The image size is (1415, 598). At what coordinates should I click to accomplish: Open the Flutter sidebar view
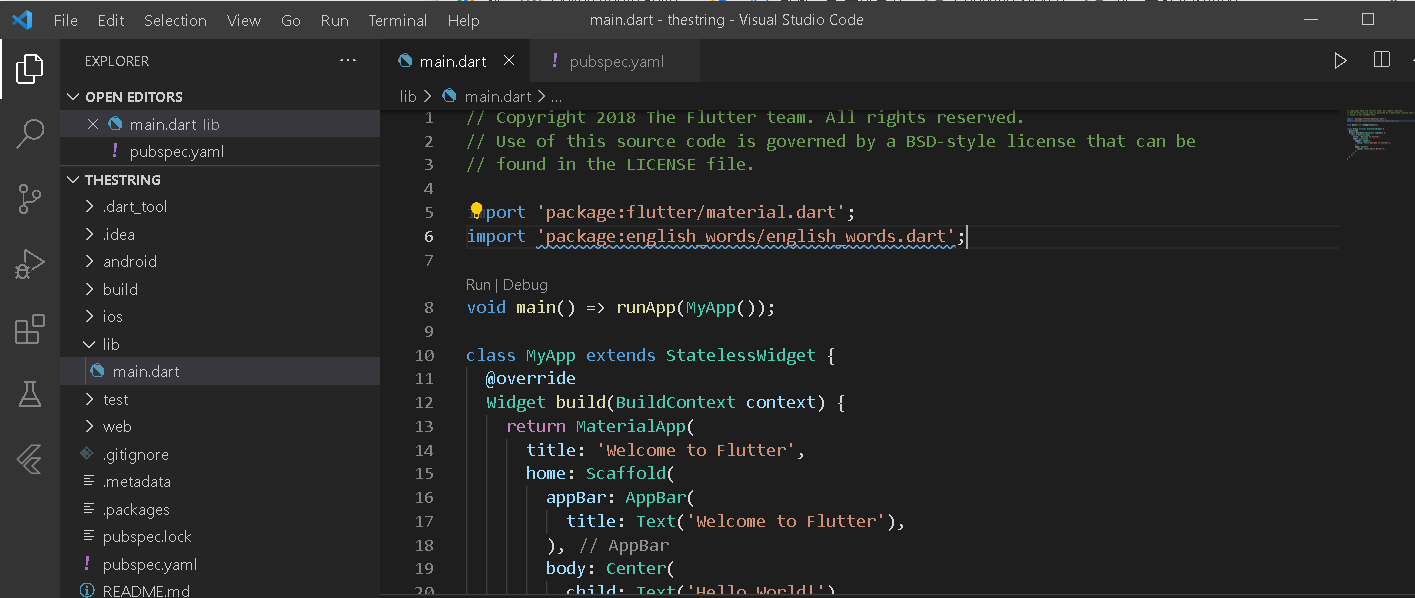click(30, 459)
